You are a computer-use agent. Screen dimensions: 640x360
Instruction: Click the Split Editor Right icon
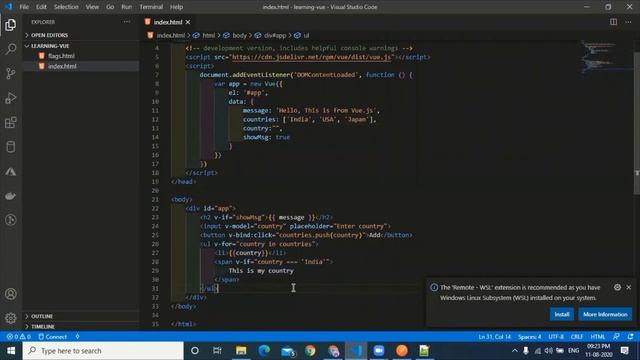coord(613,22)
